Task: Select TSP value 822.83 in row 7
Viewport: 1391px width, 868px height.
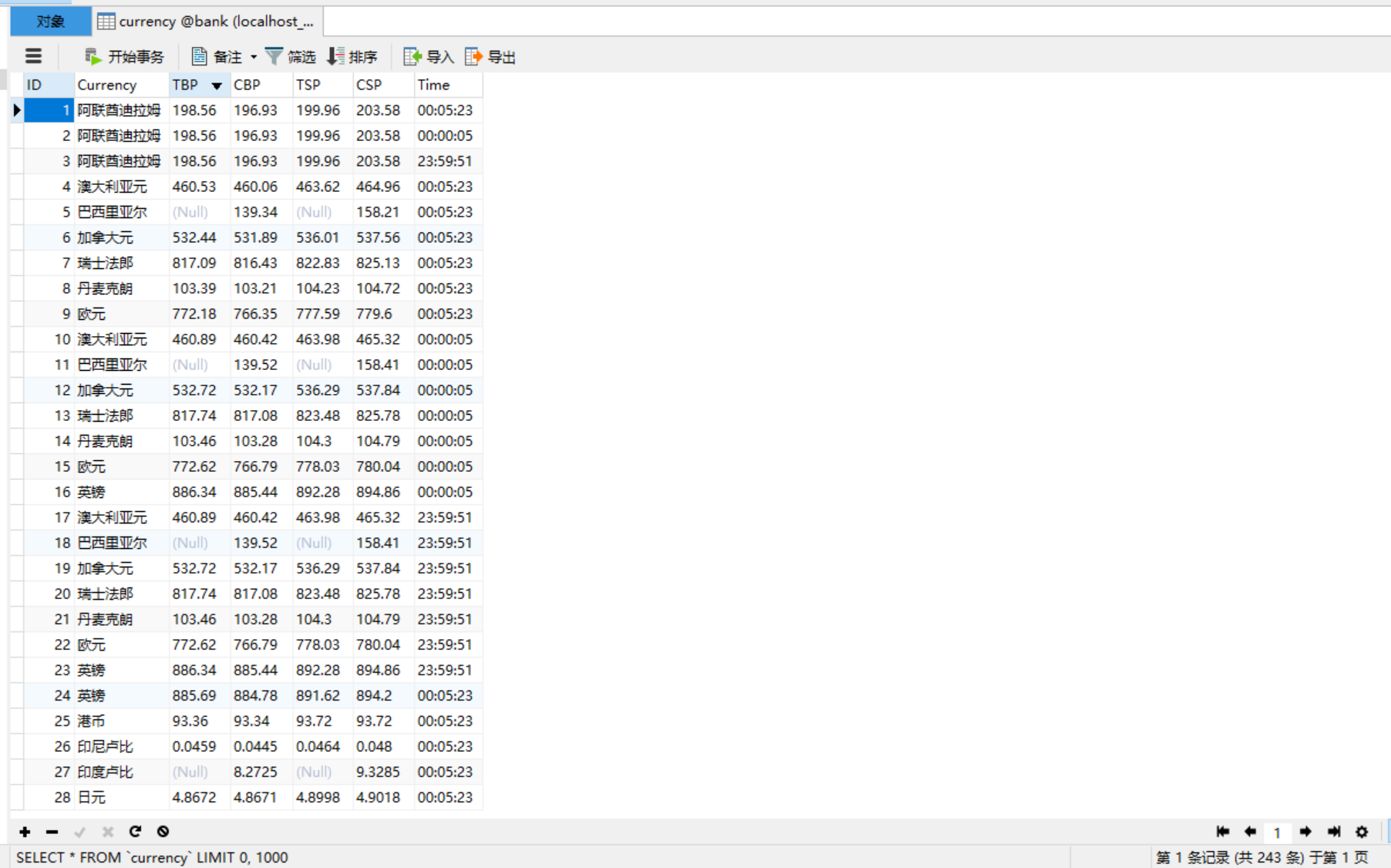Action: pyautogui.click(x=322, y=263)
